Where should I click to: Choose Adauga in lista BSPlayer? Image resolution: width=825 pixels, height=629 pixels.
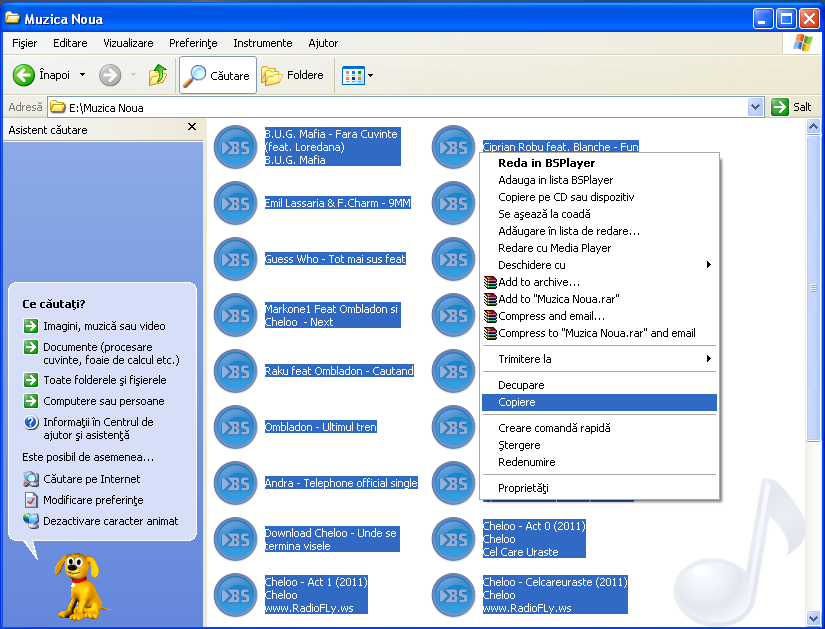coord(599,180)
